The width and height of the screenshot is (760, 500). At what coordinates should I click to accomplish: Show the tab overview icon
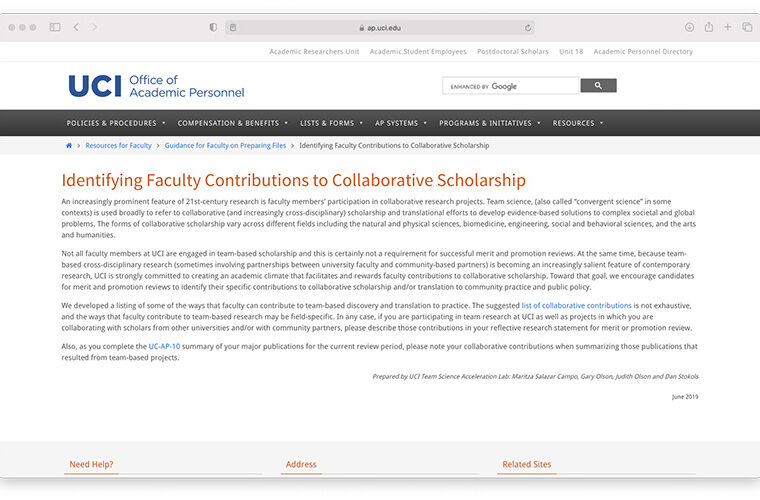(747, 27)
